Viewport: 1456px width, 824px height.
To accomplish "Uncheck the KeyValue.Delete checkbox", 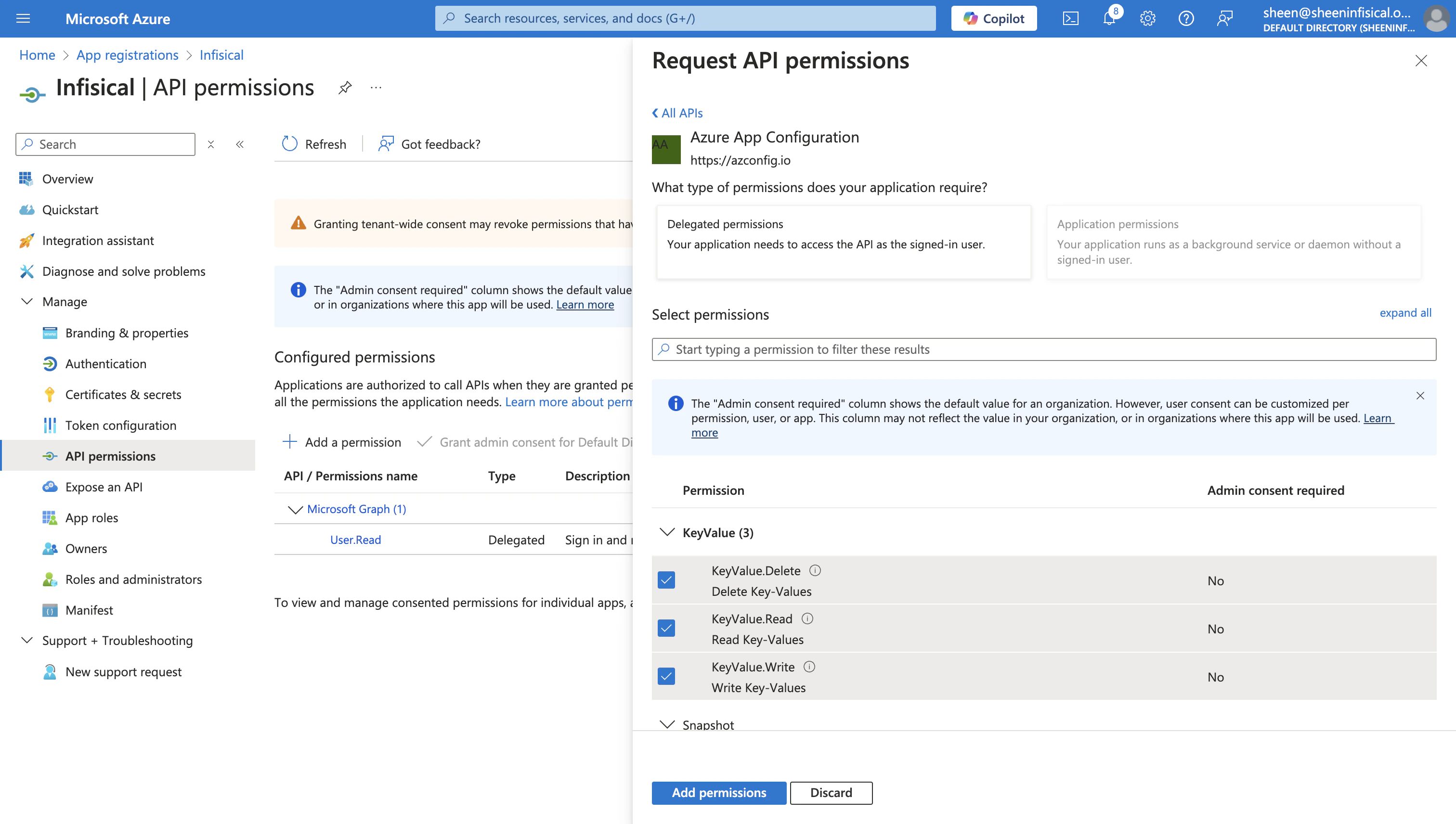I will pos(666,580).
